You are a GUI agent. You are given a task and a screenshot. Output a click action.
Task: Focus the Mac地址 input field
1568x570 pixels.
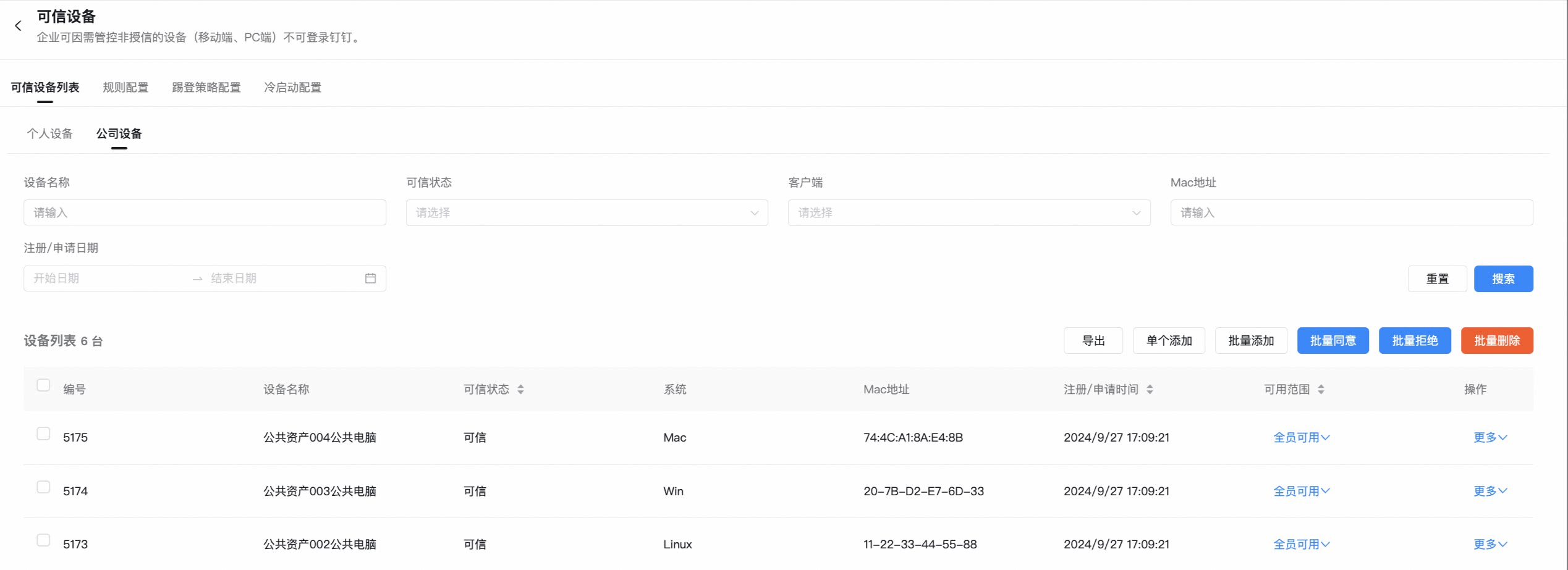(1352, 212)
